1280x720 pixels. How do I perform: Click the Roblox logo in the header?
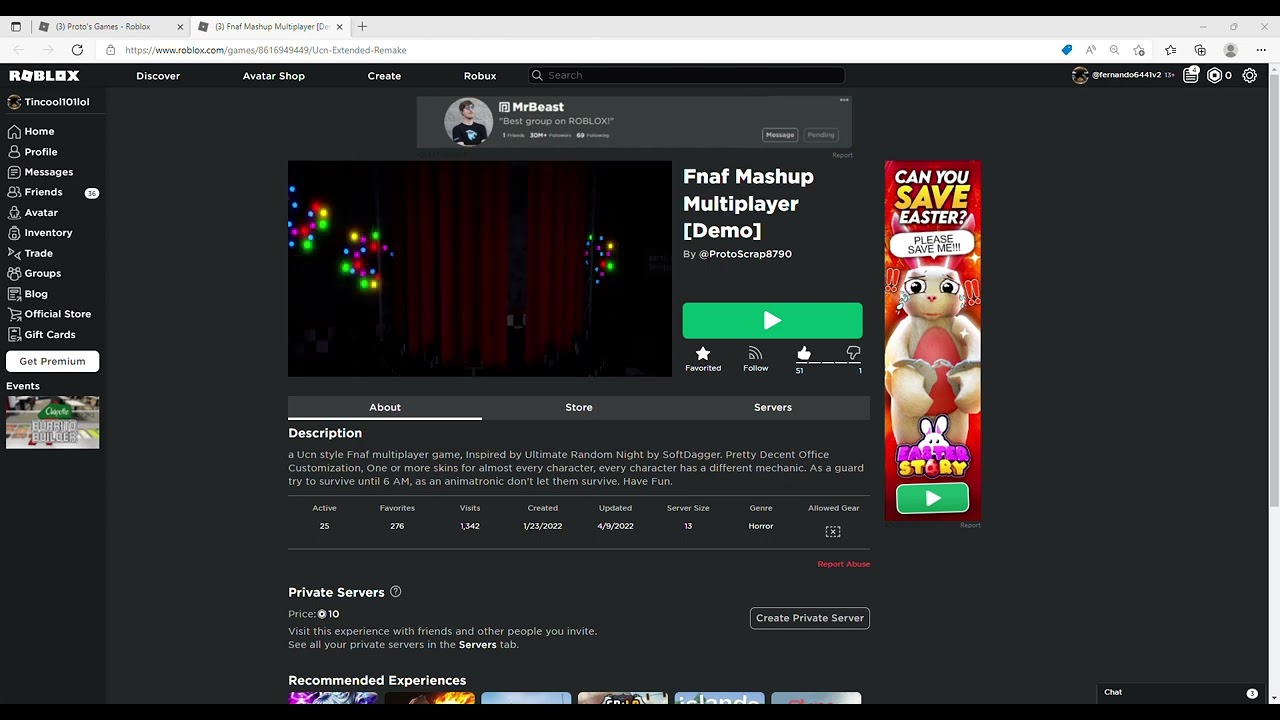click(x=44, y=75)
